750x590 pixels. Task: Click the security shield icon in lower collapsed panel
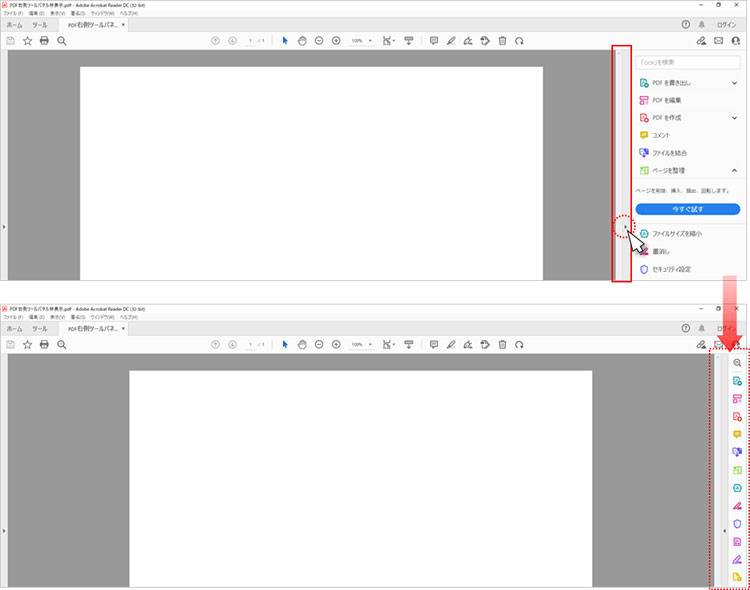[x=737, y=523]
